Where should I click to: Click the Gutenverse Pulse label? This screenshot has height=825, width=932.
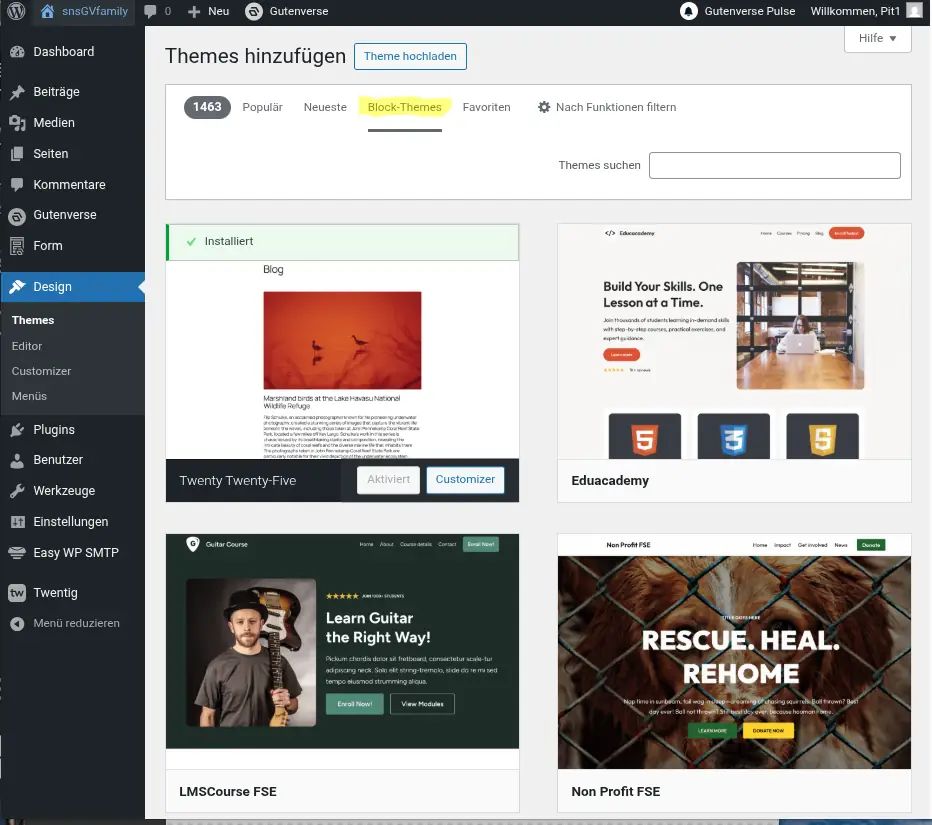click(x=750, y=11)
